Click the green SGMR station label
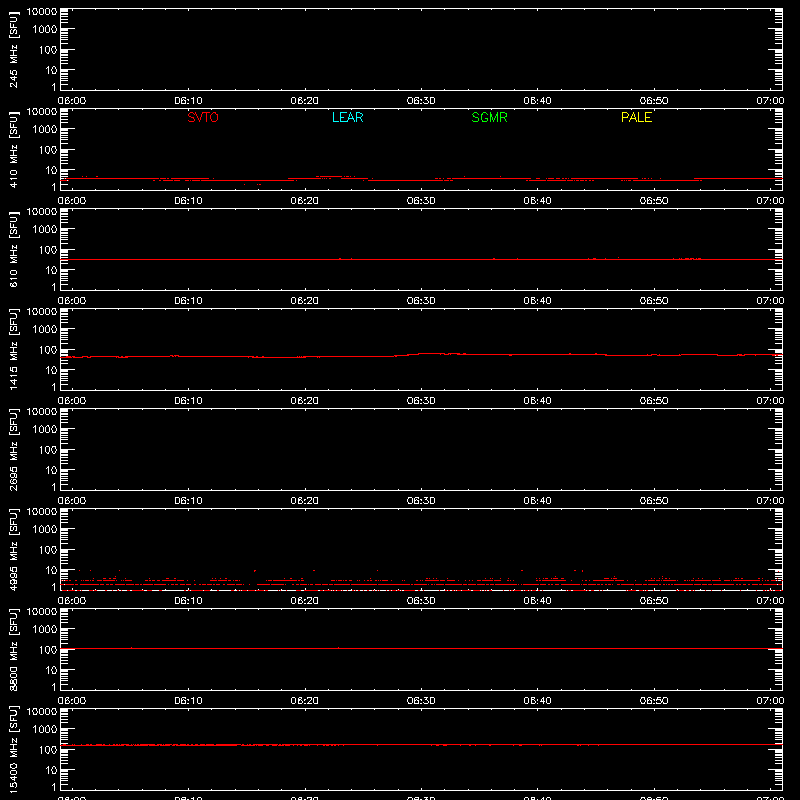 pos(489,117)
